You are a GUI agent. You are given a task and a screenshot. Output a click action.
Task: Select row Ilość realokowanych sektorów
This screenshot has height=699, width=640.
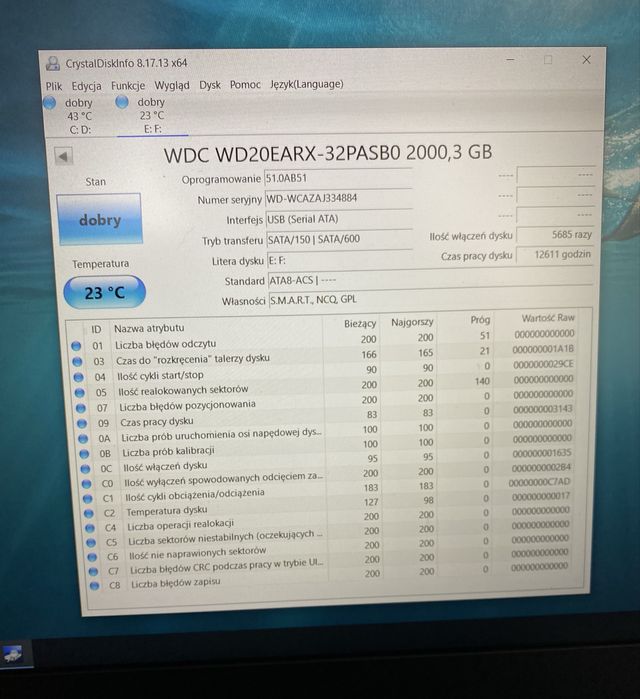click(x=324, y=386)
